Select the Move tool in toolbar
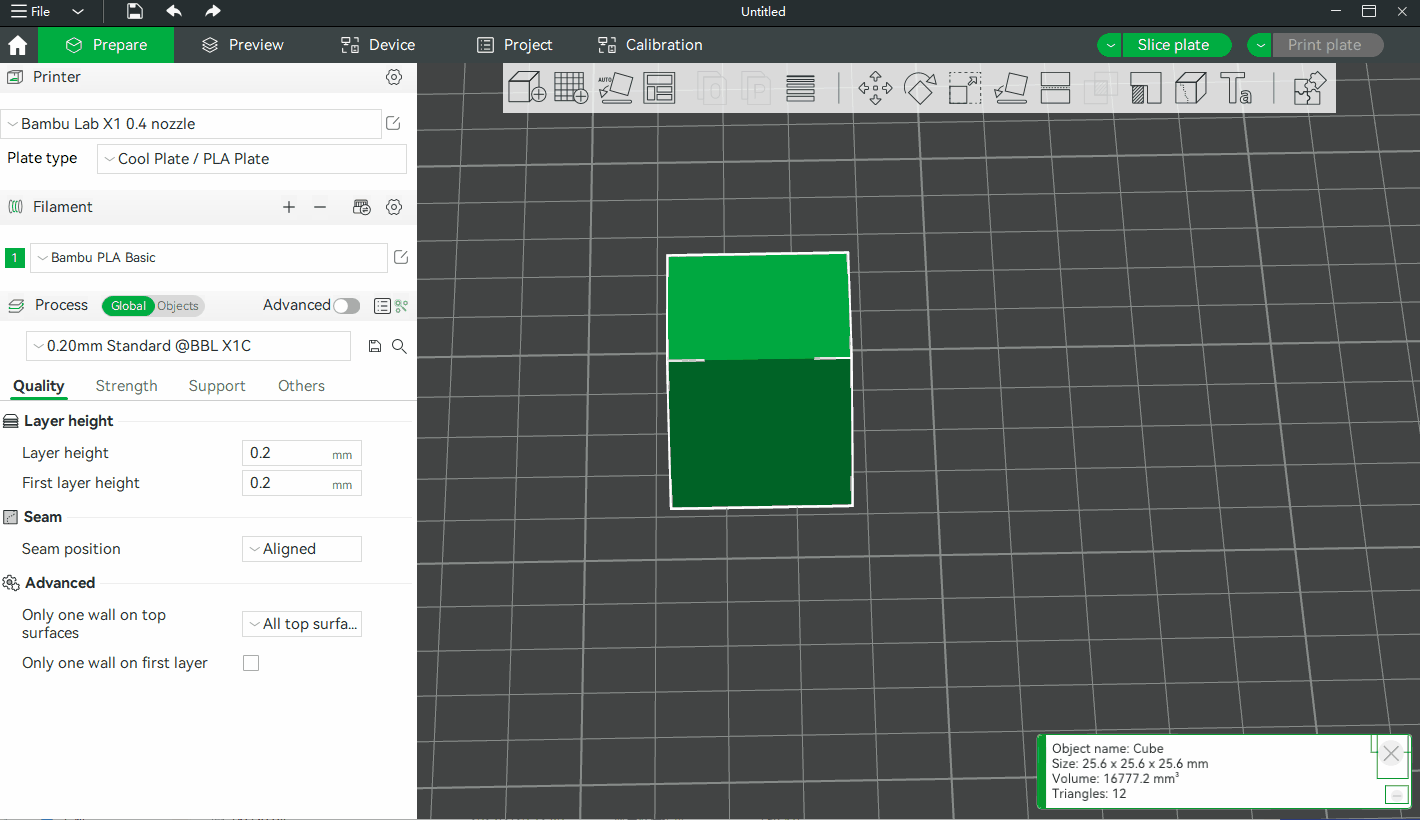The width and height of the screenshot is (1420, 820). point(875,88)
